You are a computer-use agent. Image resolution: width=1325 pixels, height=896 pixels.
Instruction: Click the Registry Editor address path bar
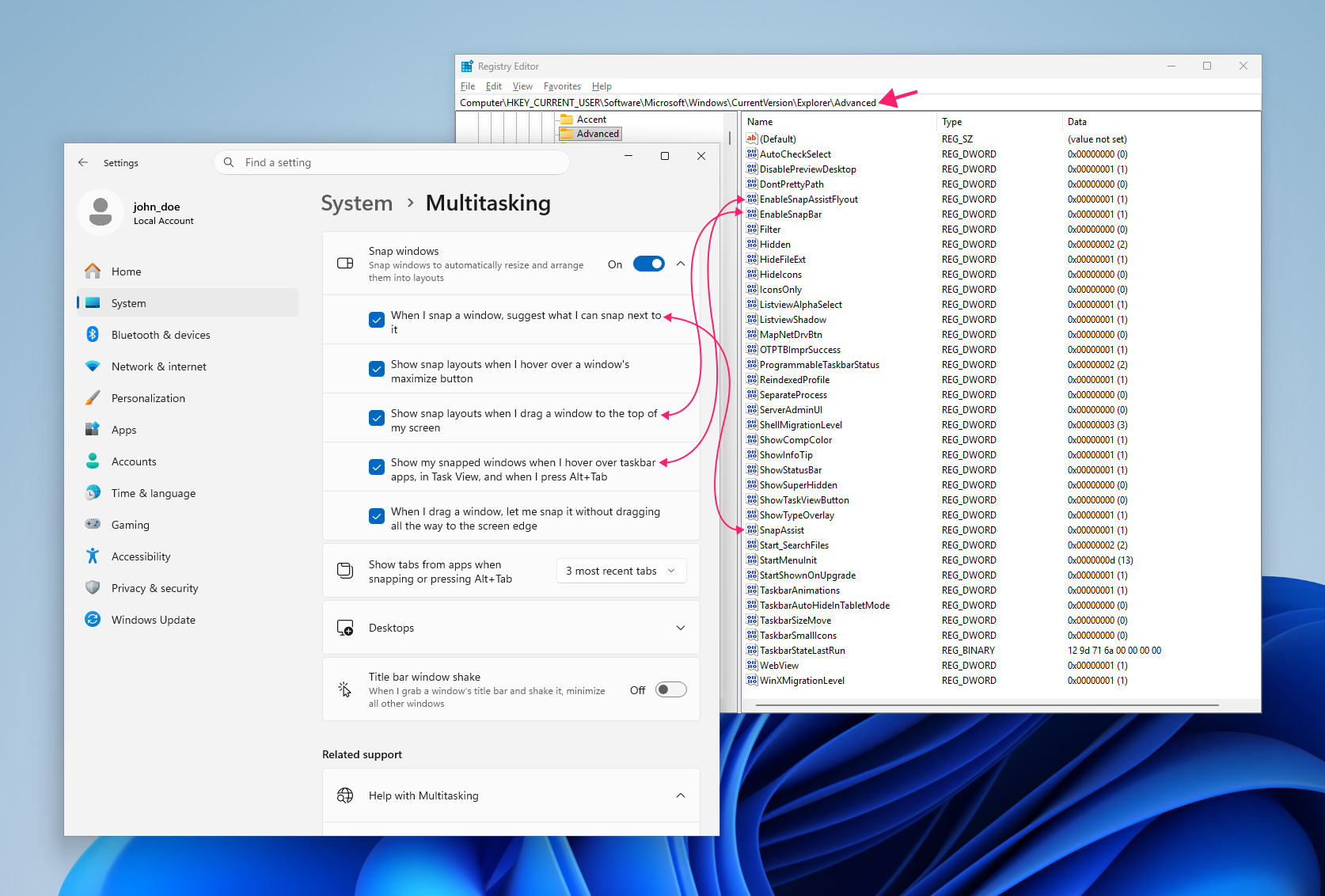(859, 103)
